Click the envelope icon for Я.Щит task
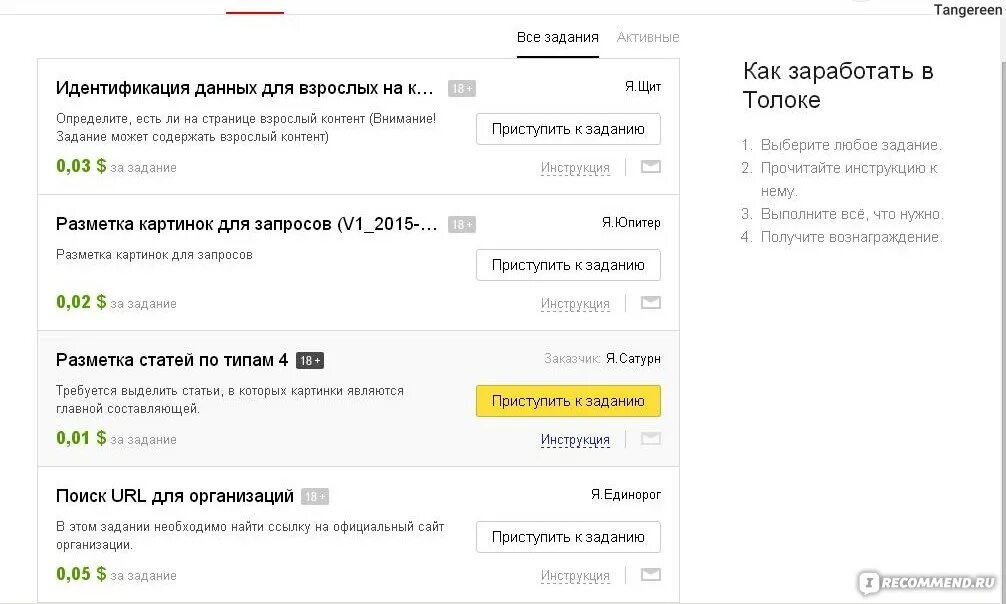The image size is (1006, 604). [651, 167]
